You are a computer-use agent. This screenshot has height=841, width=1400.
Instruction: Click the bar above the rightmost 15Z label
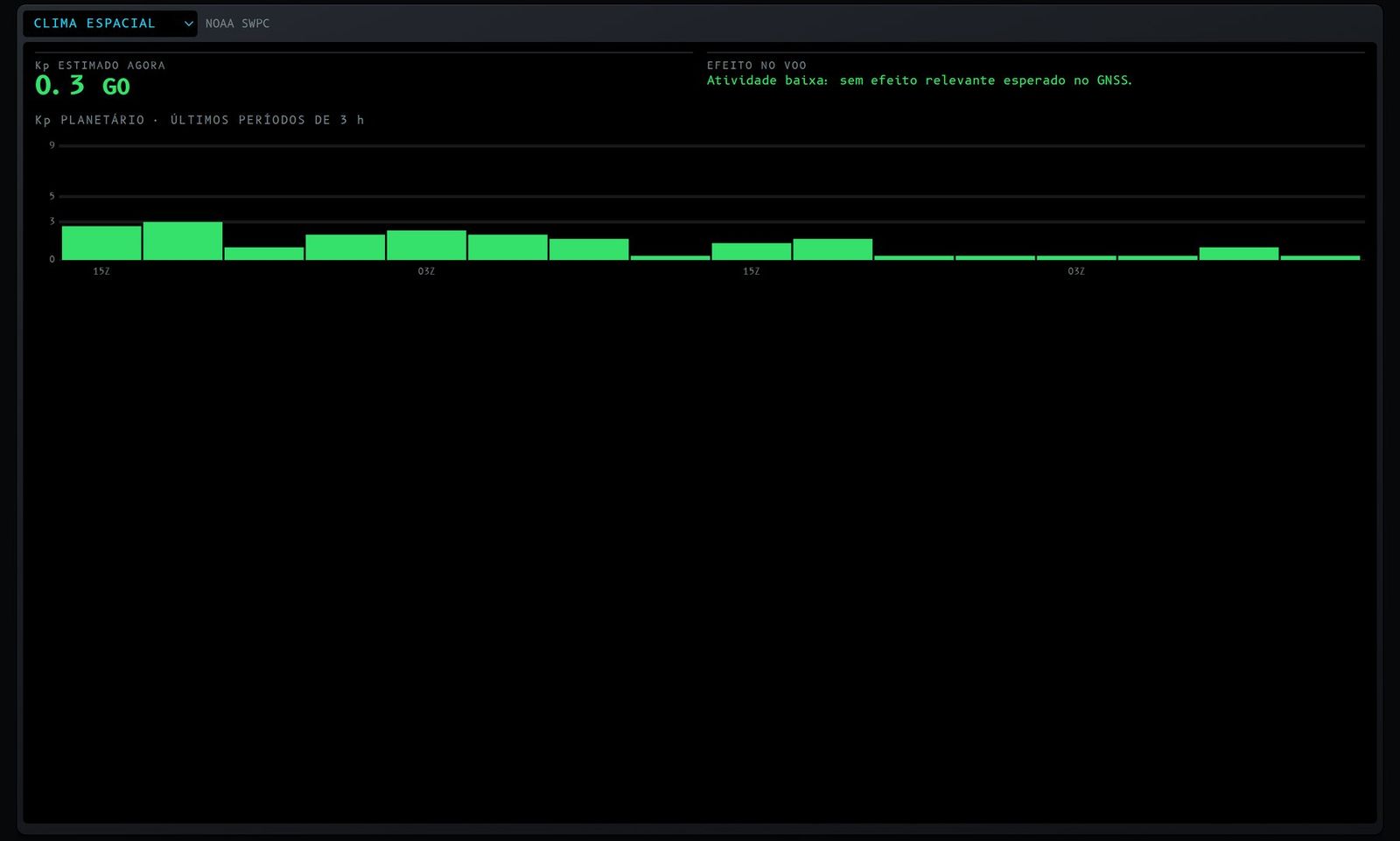(x=752, y=251)
